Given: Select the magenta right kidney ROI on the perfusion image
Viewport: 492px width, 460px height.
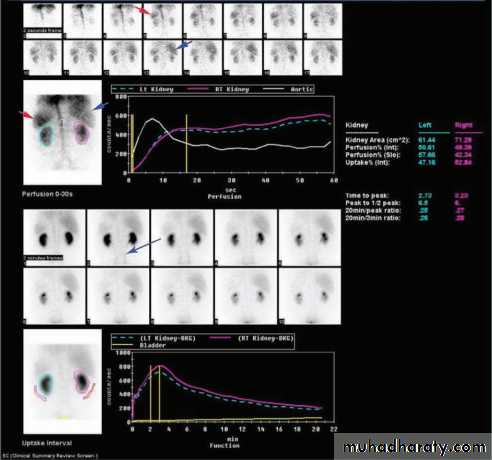Looking at the screenshot, I should 81,133.
